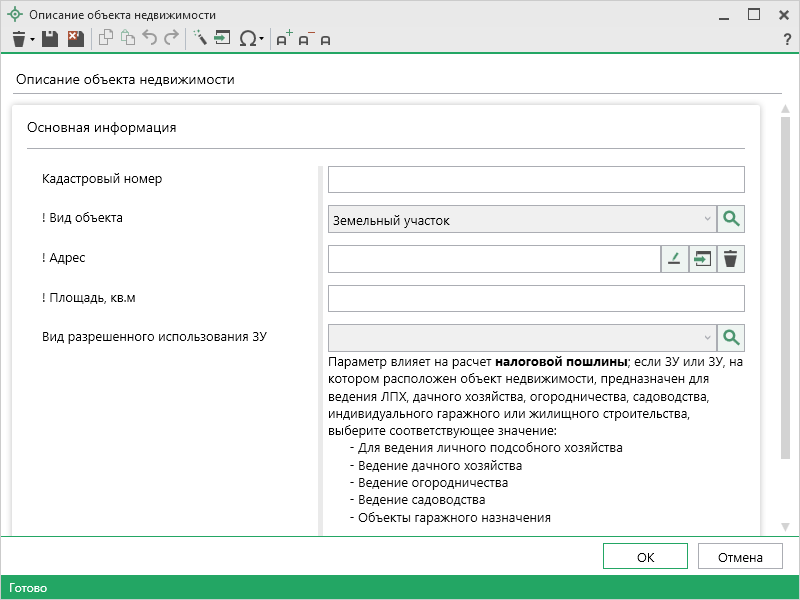Viewport: 800px width, 600px height.
Task: Decrease font size with A- icon
Action: coord(305,39)
